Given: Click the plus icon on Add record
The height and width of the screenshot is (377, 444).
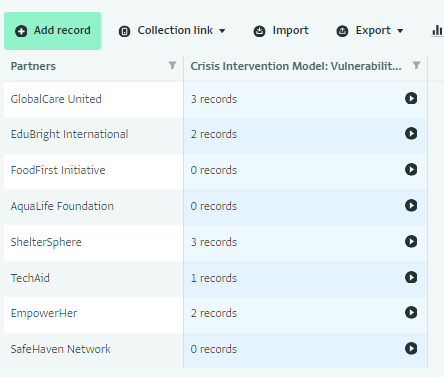Looking at the screenshot, I should pos(21,31).
